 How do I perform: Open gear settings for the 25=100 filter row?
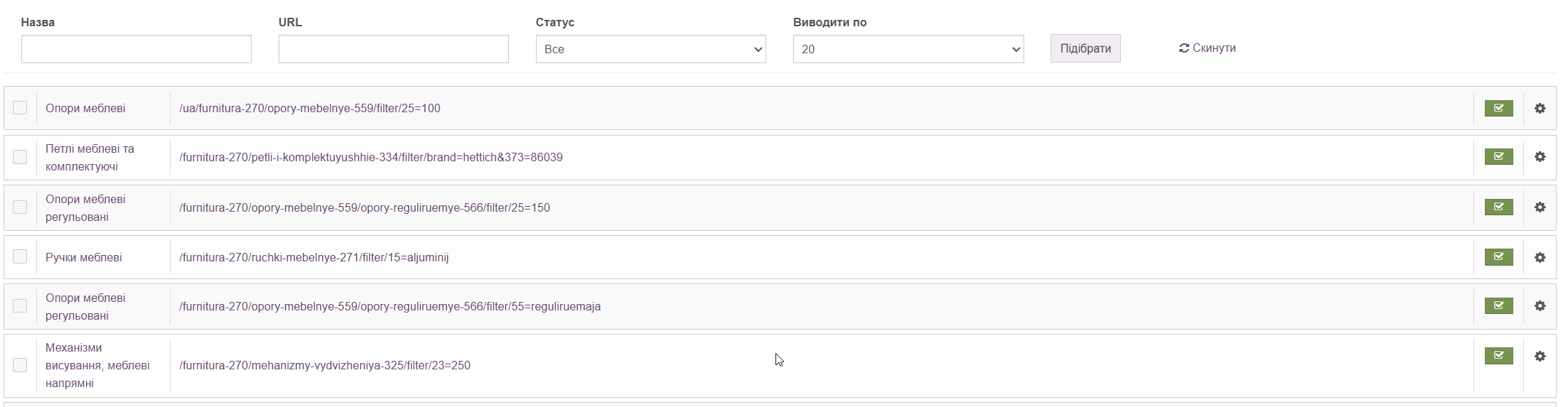pyautogui.click(x=1540, y=109)
